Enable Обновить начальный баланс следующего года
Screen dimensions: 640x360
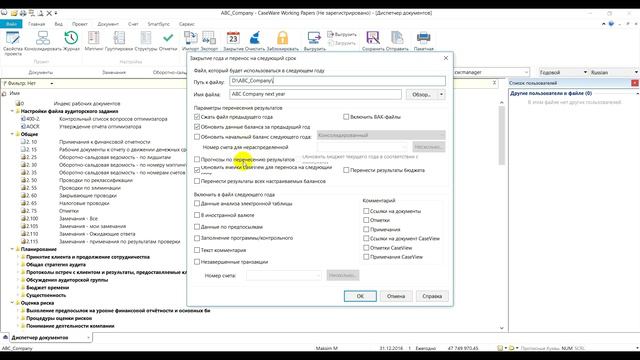(197, 137)
